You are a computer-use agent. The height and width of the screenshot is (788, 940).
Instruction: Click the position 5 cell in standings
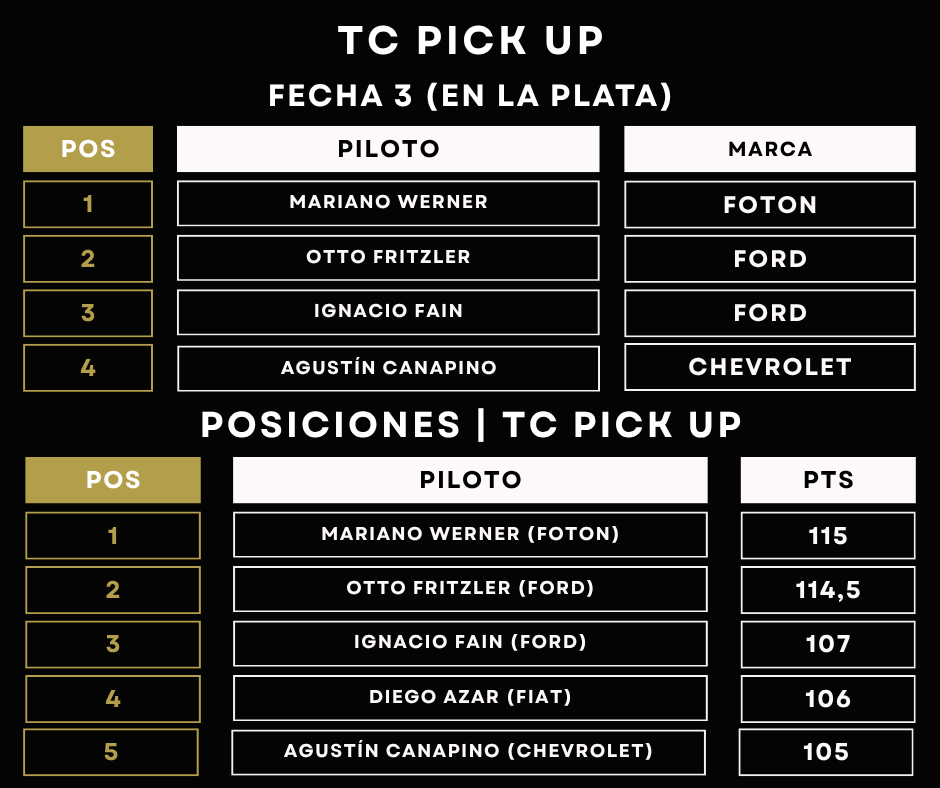[111, 752]
